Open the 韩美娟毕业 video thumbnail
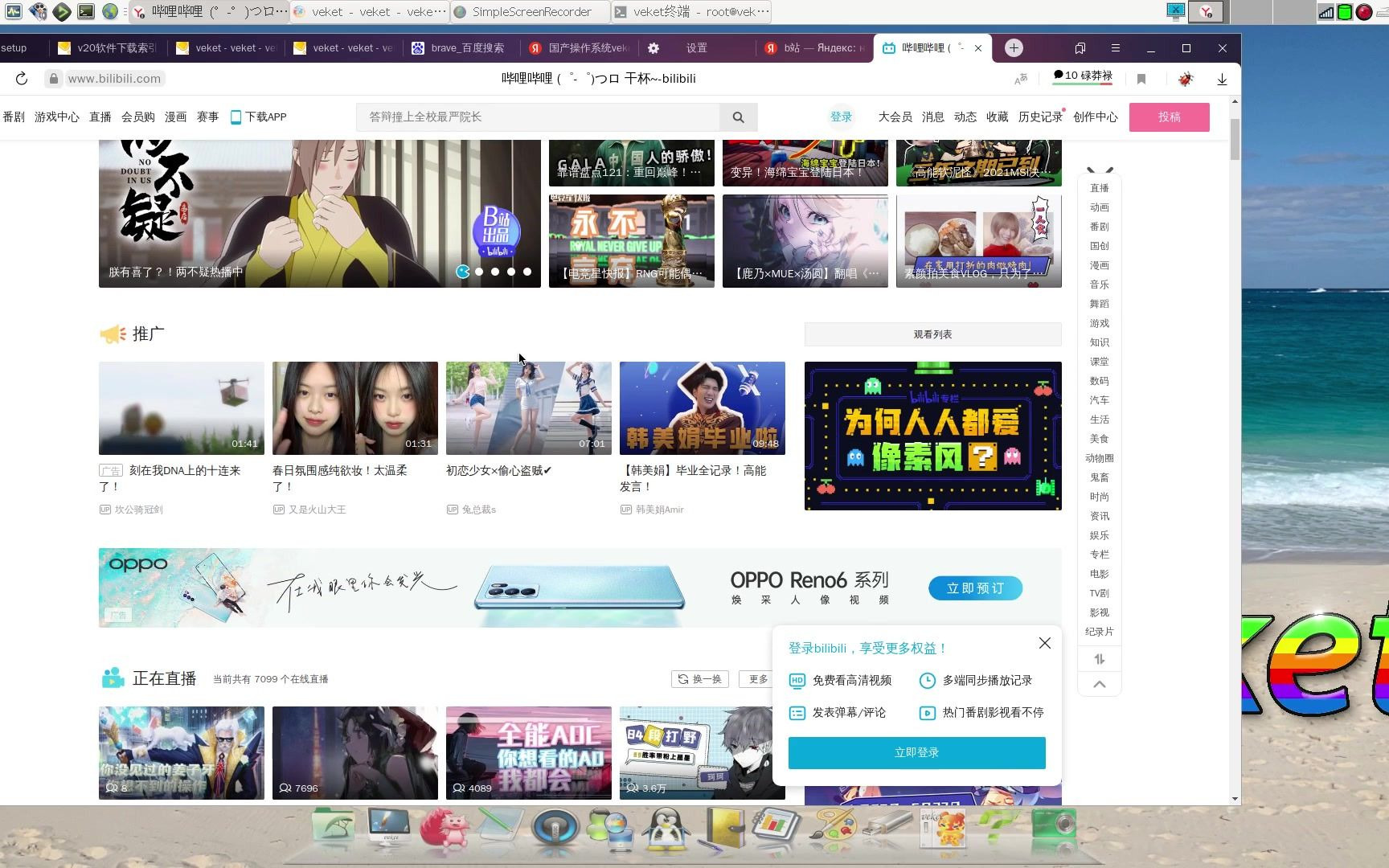The image size is (1389, 868). (x=702, y=408)
